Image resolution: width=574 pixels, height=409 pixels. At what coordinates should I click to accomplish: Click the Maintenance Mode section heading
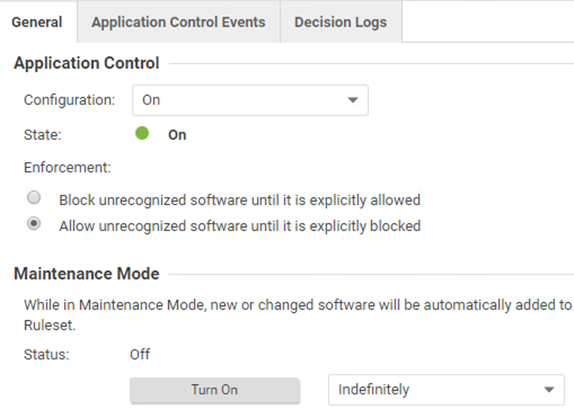[86, 274]
